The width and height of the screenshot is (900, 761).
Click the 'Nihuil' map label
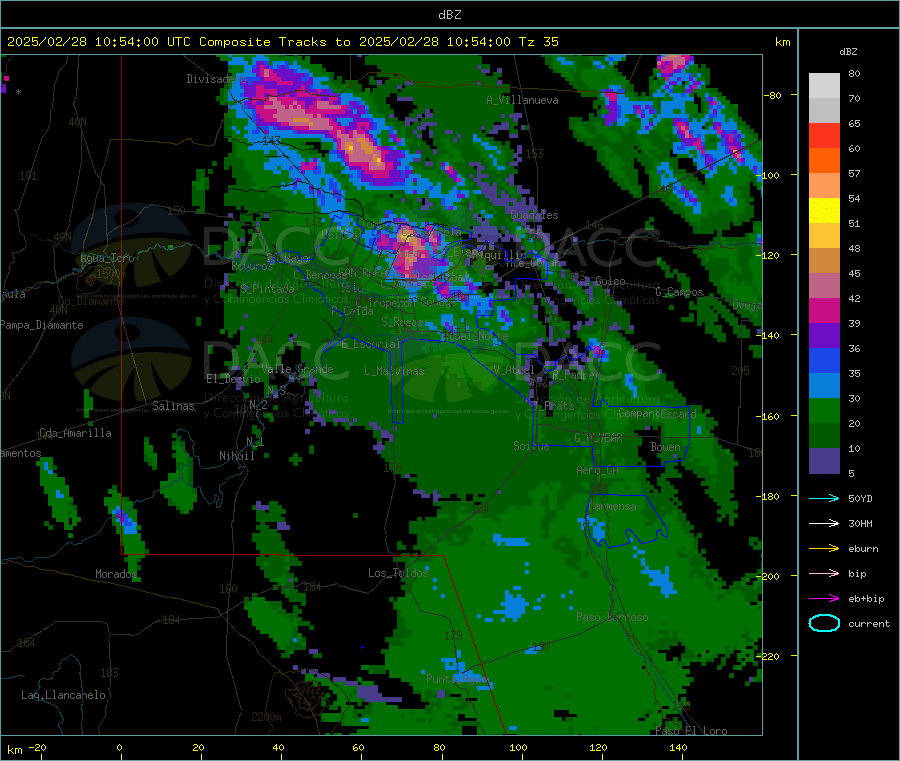[236, 456]
